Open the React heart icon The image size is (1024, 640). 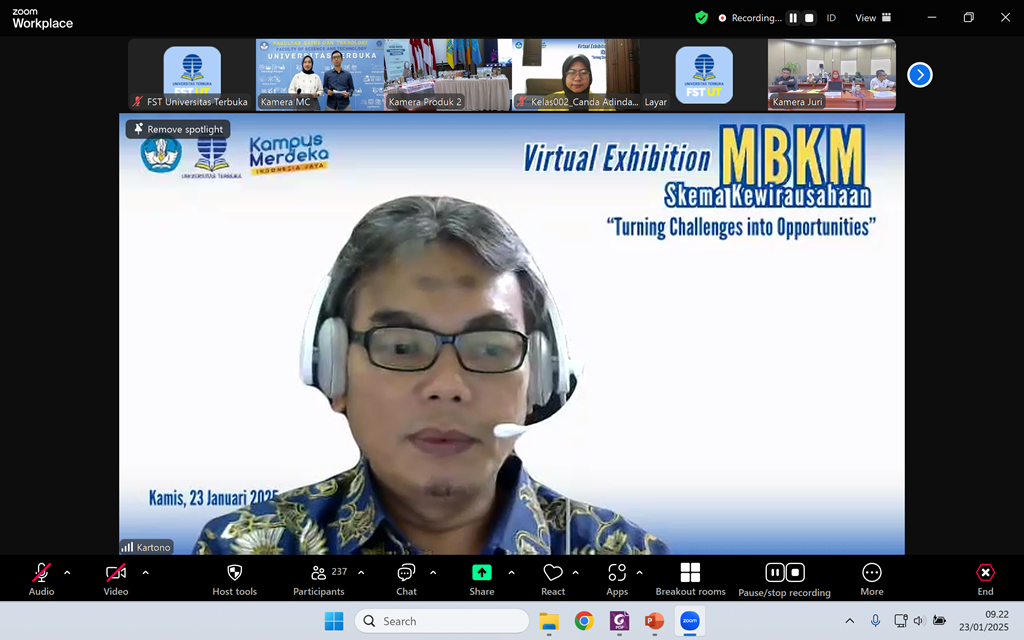(553, 573)
